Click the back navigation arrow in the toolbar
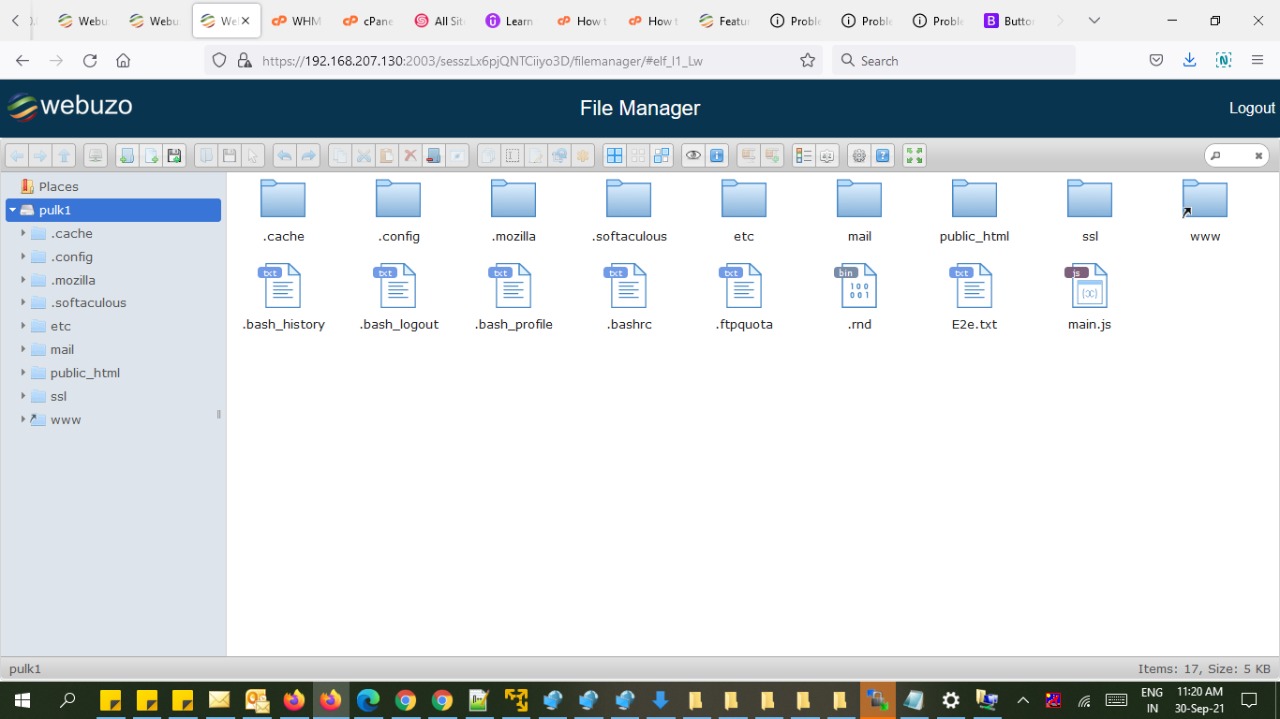This screenshot has height=719, width=1280. (x=17, y=155)
